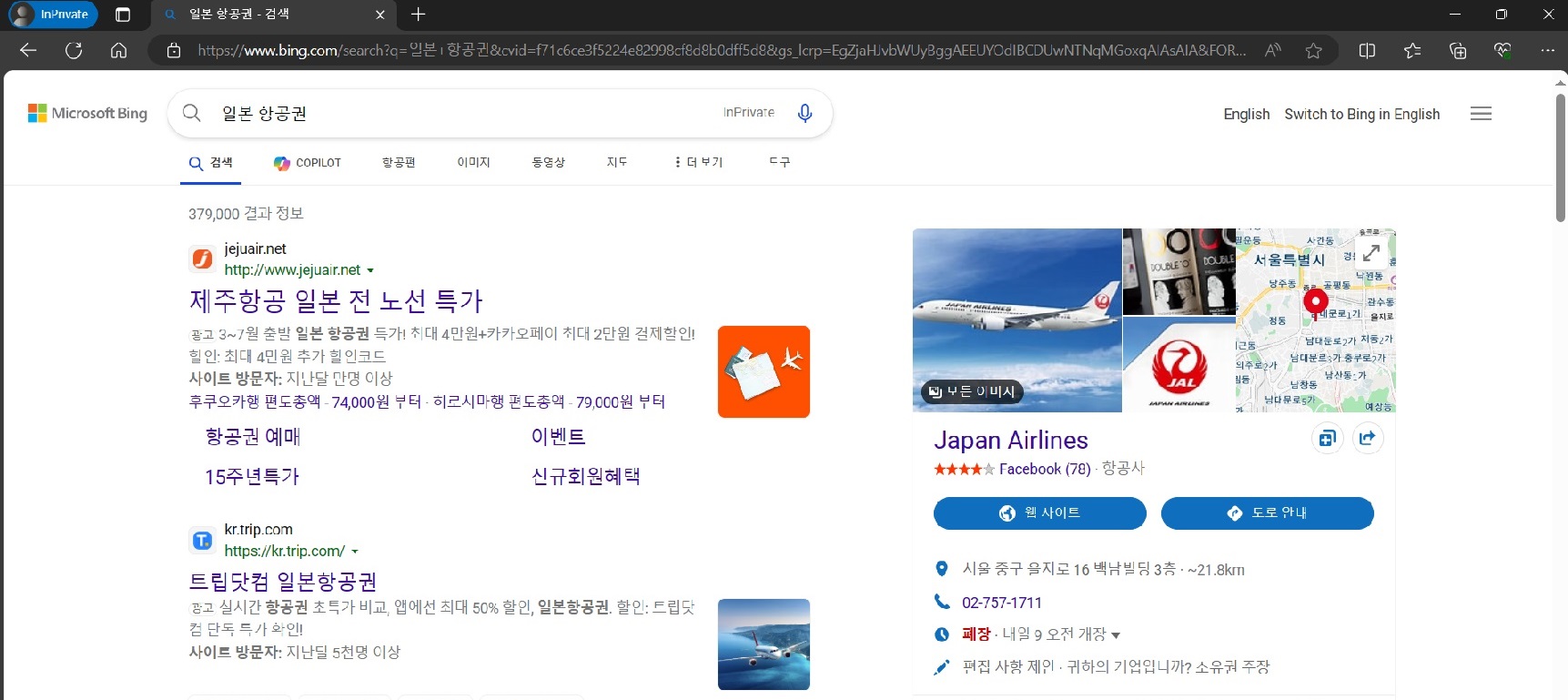The height and width of the screenshot is (700, 1568).
Task: Open the COPILOT tab
Action: click(x=308, y=163)
